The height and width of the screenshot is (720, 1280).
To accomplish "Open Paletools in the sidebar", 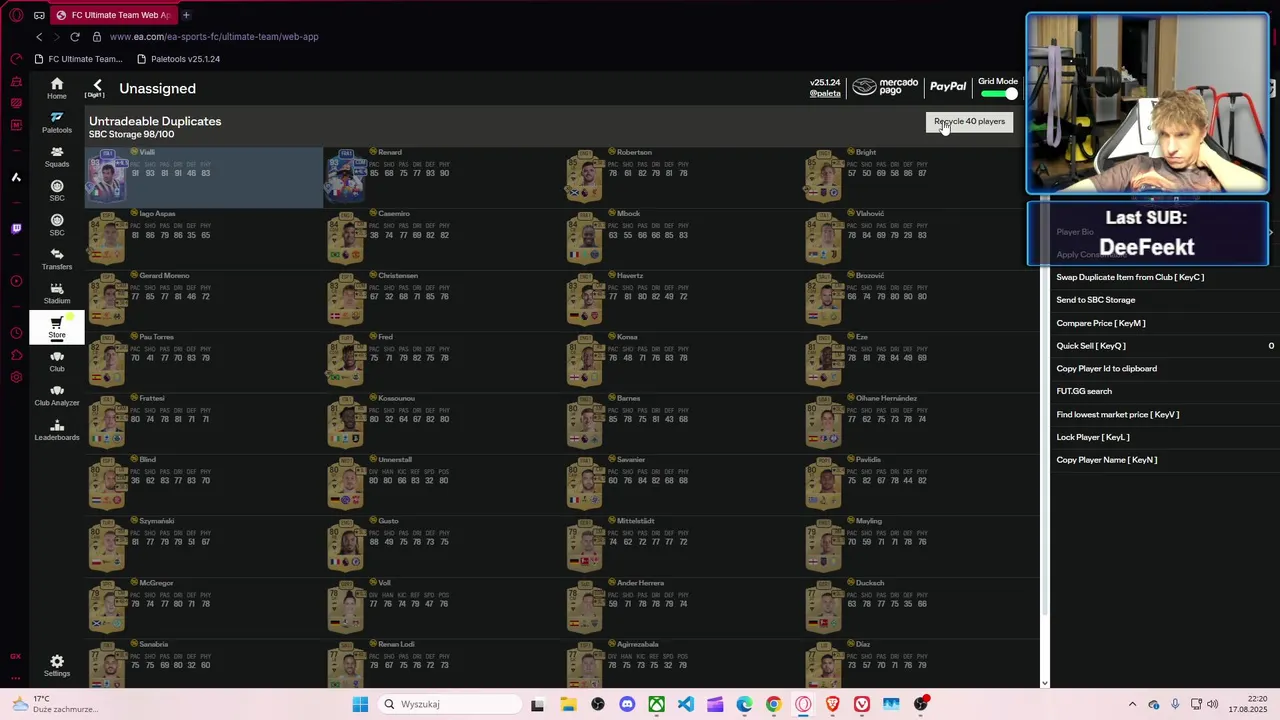I will (57, 122).
